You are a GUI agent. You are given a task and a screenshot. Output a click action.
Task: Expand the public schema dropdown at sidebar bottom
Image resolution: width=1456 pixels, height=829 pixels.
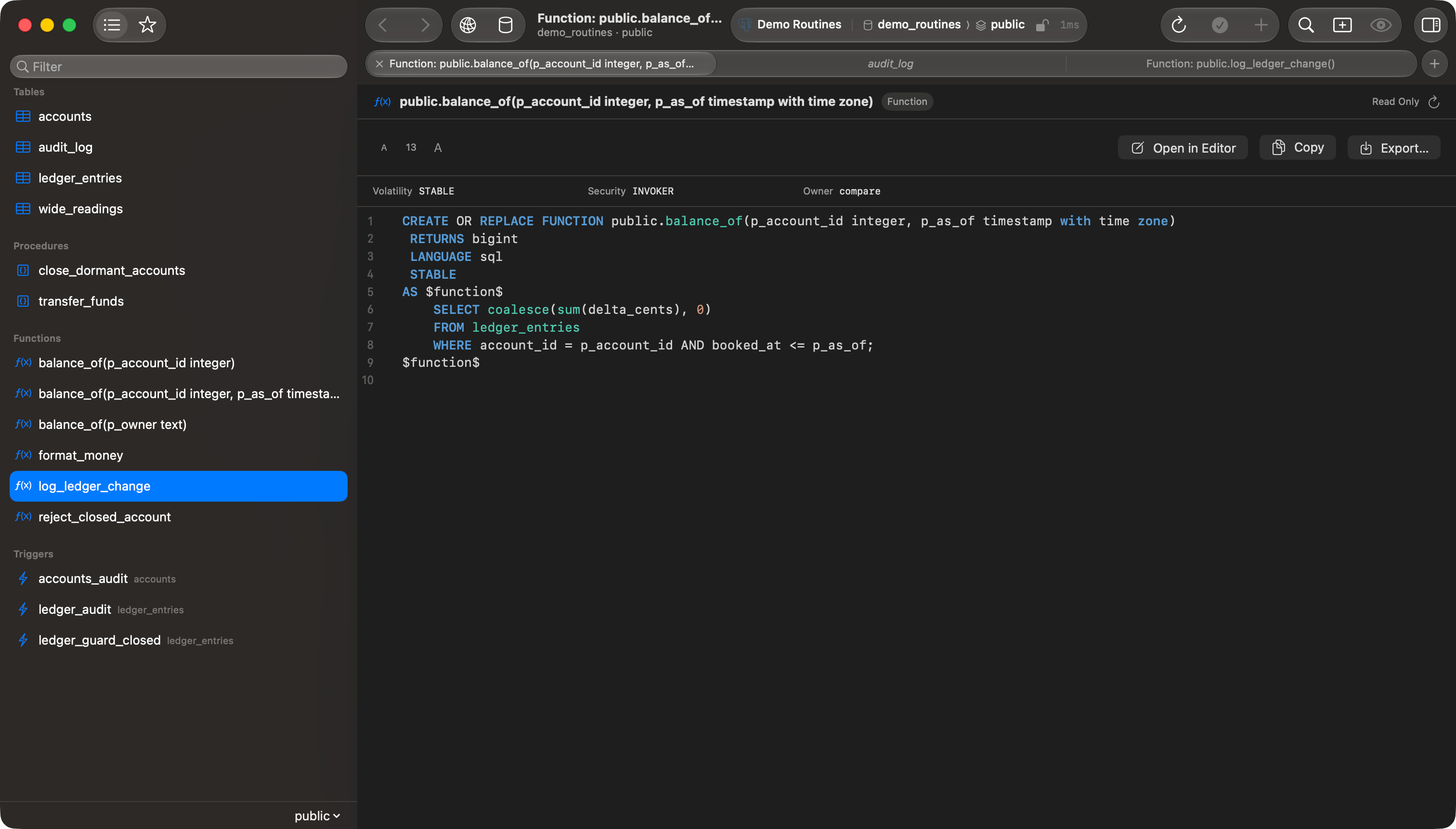coord(317,816)
